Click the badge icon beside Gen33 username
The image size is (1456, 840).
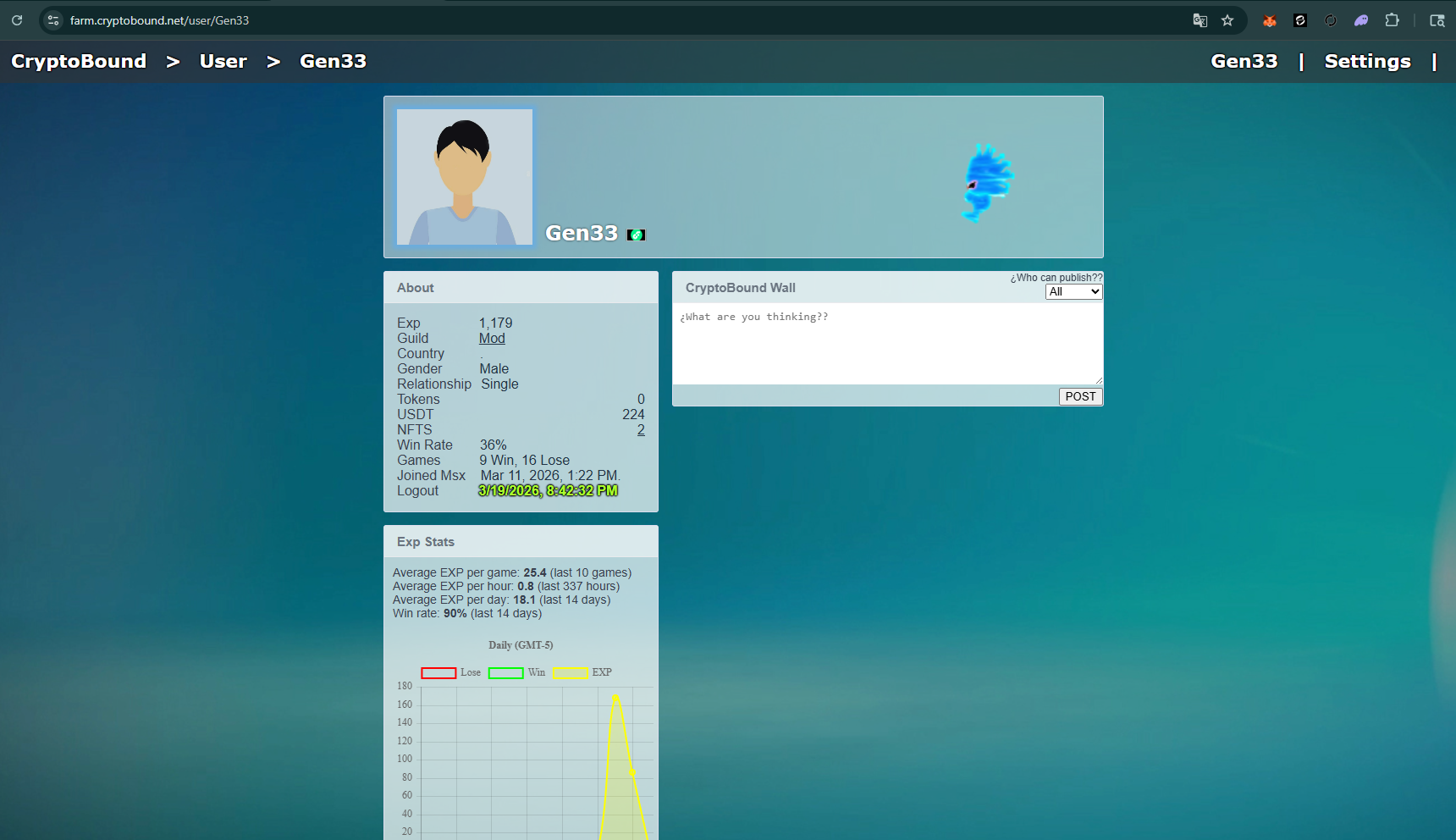(x=636, y=235)
